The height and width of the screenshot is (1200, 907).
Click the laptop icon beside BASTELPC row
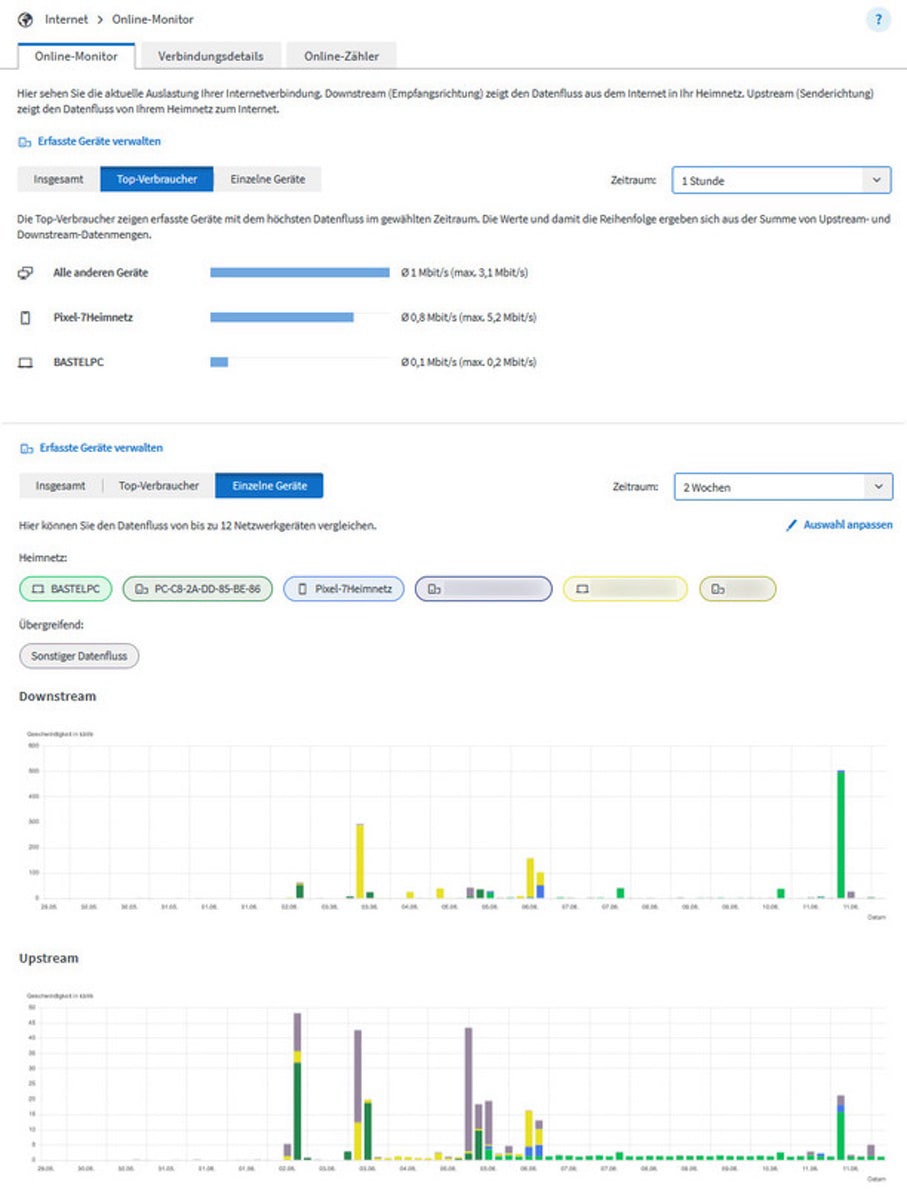[26, 363]
